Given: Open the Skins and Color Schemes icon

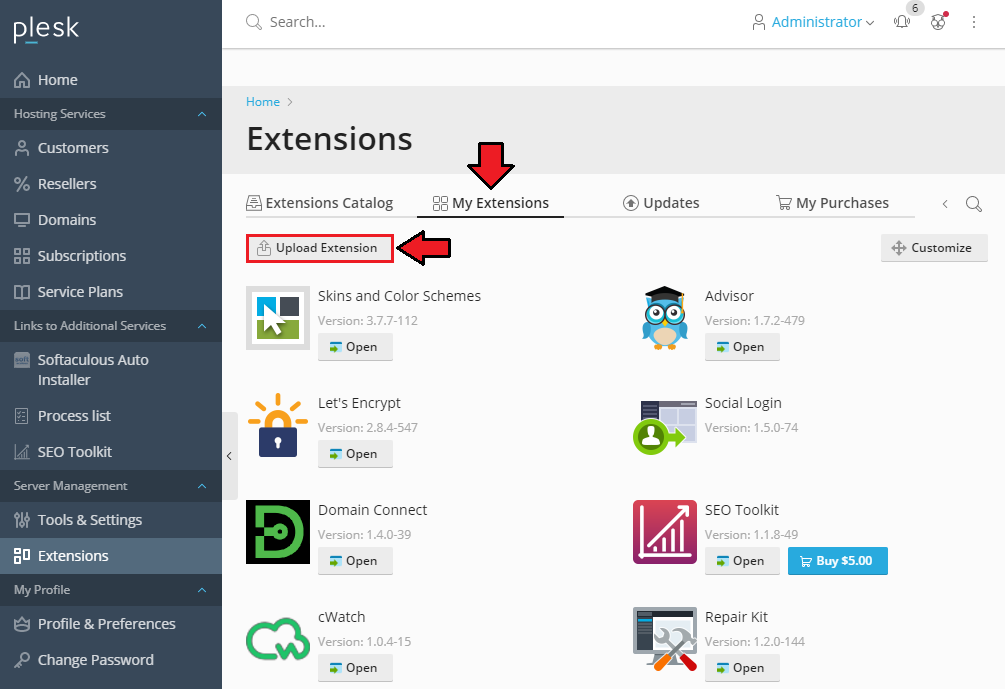Looking at the screenshot, I should coord(278,318).
